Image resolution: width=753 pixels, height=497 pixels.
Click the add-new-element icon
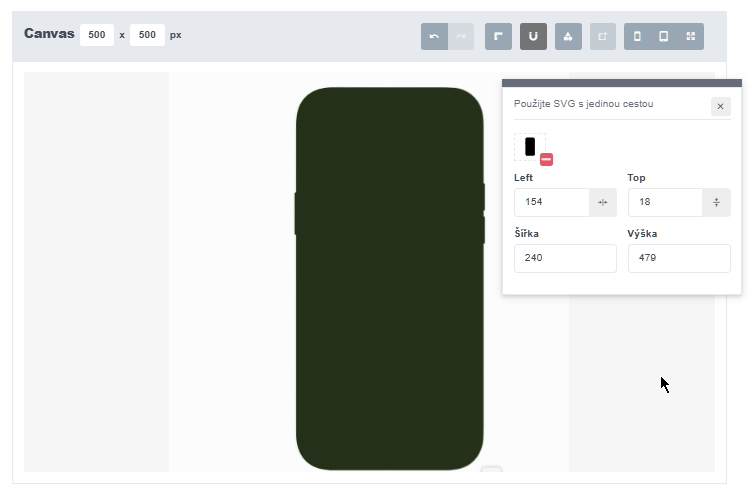pos(603,36)
